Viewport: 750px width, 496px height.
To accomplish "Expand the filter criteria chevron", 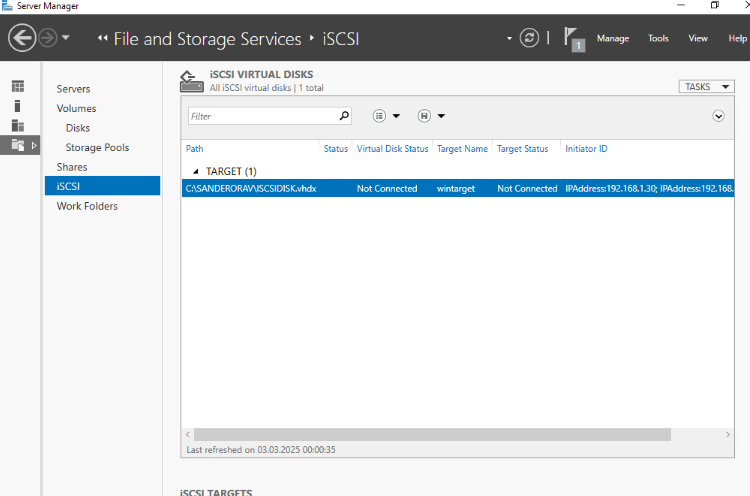I will [718, 116].
